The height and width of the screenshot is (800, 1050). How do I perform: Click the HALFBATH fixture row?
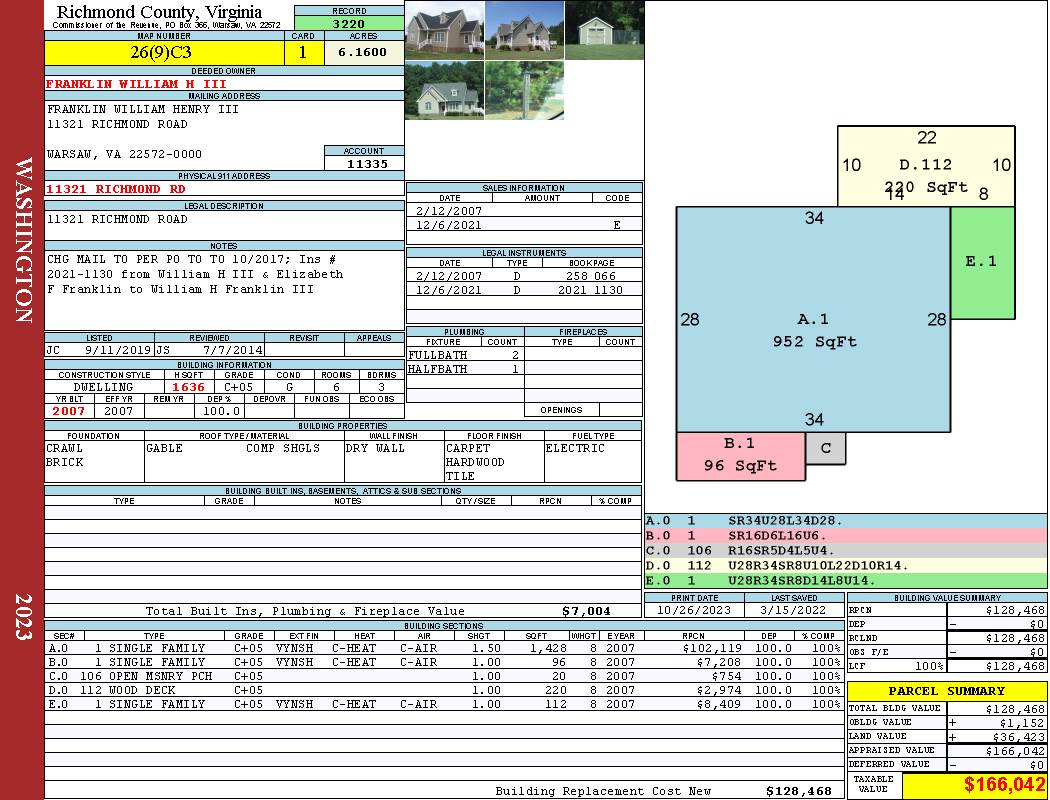tap(465, 369)
